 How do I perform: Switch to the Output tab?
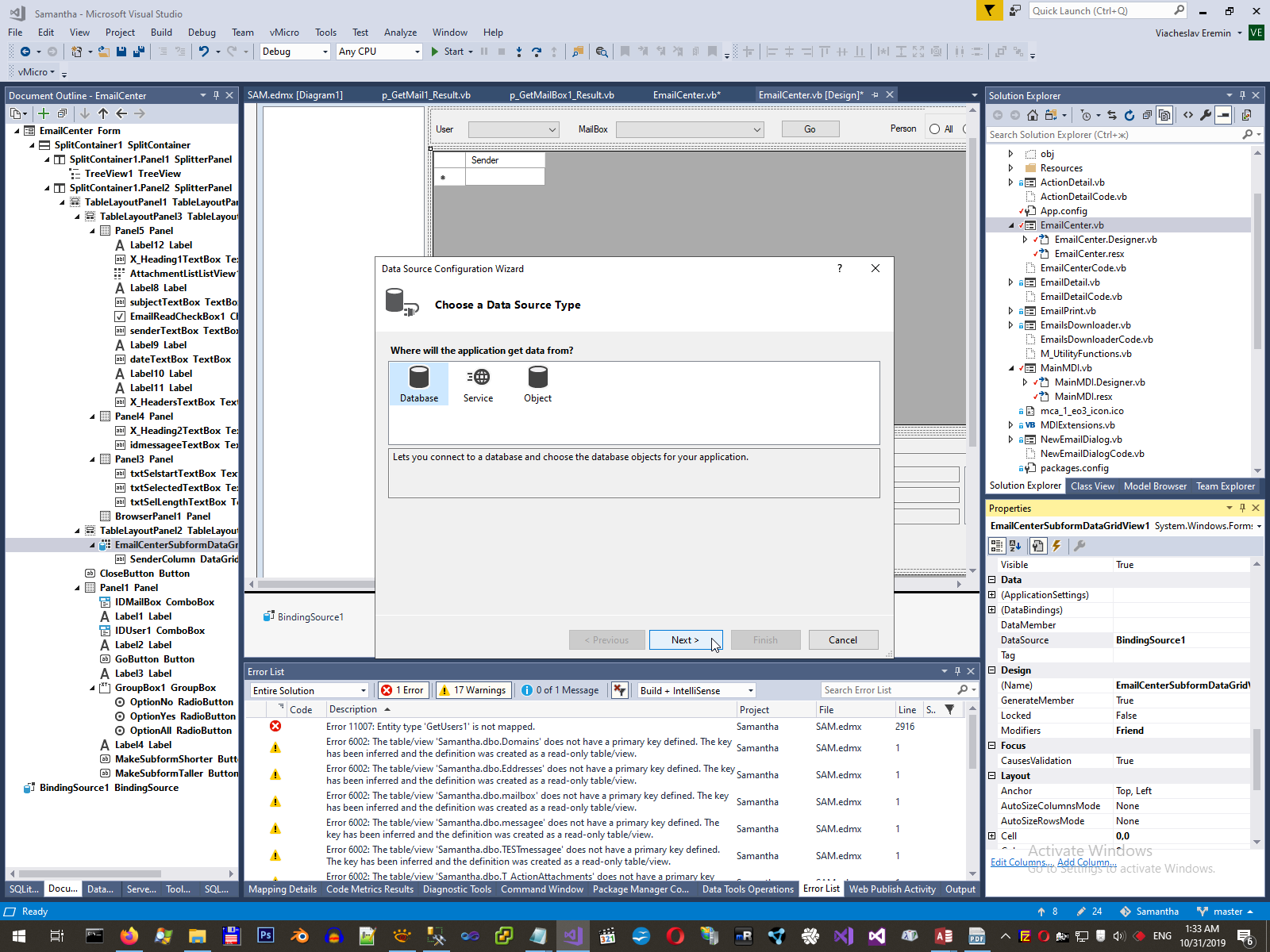960,889
